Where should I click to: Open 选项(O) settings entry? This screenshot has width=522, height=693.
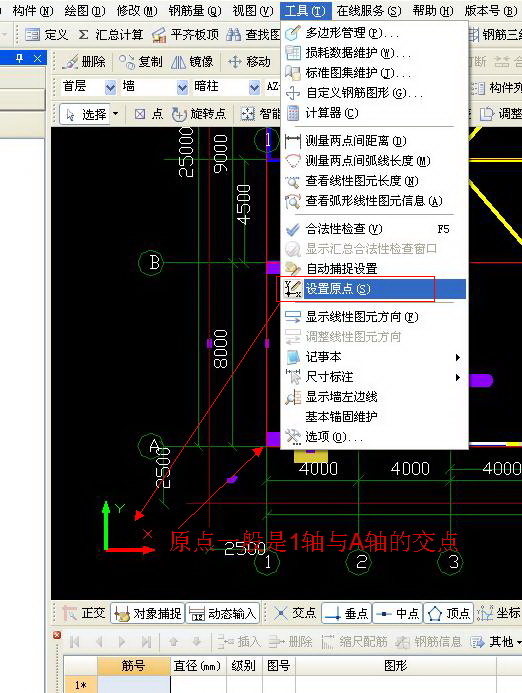coord(373,437)
